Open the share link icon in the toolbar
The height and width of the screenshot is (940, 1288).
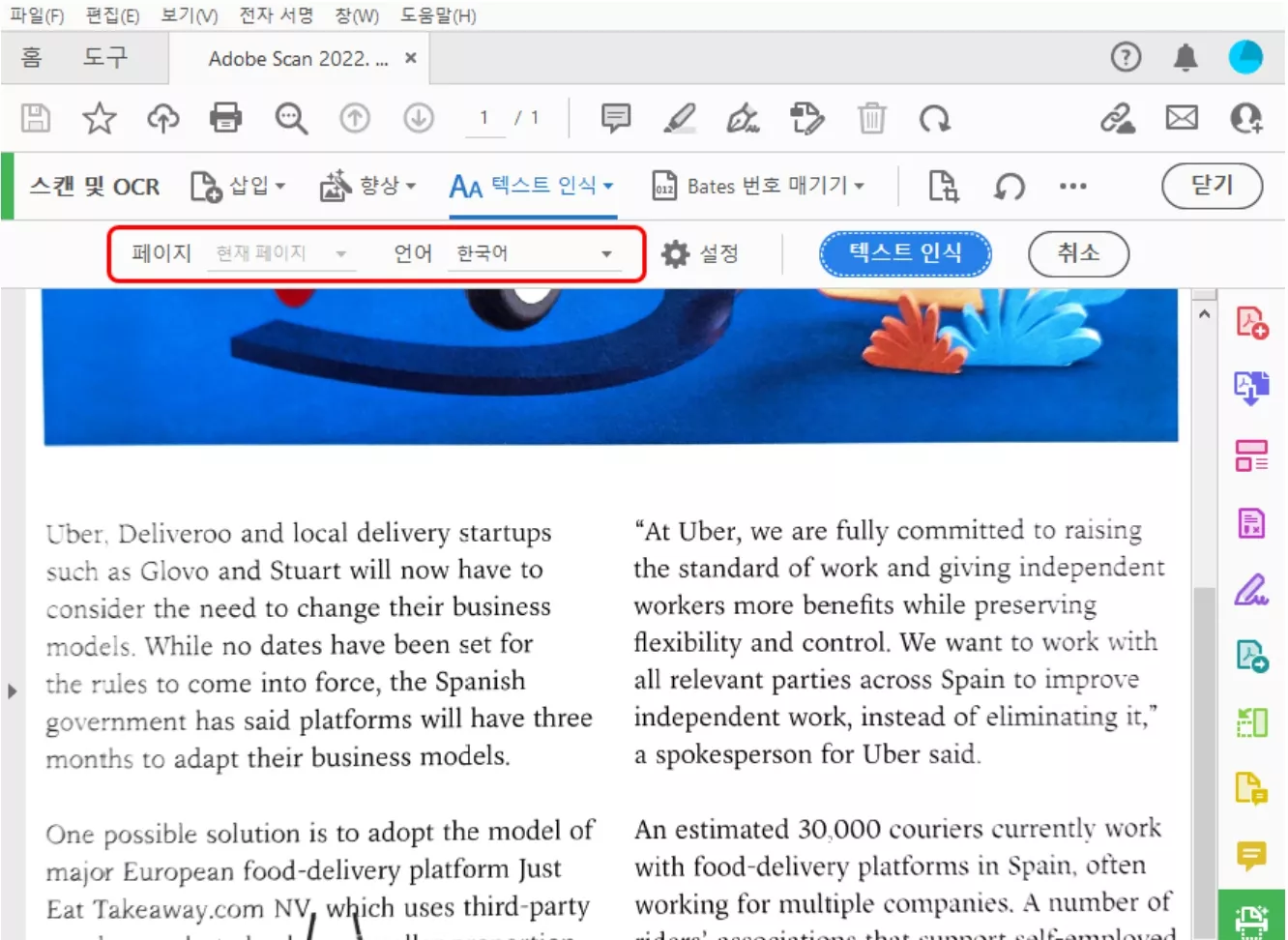pos(1118,118)
